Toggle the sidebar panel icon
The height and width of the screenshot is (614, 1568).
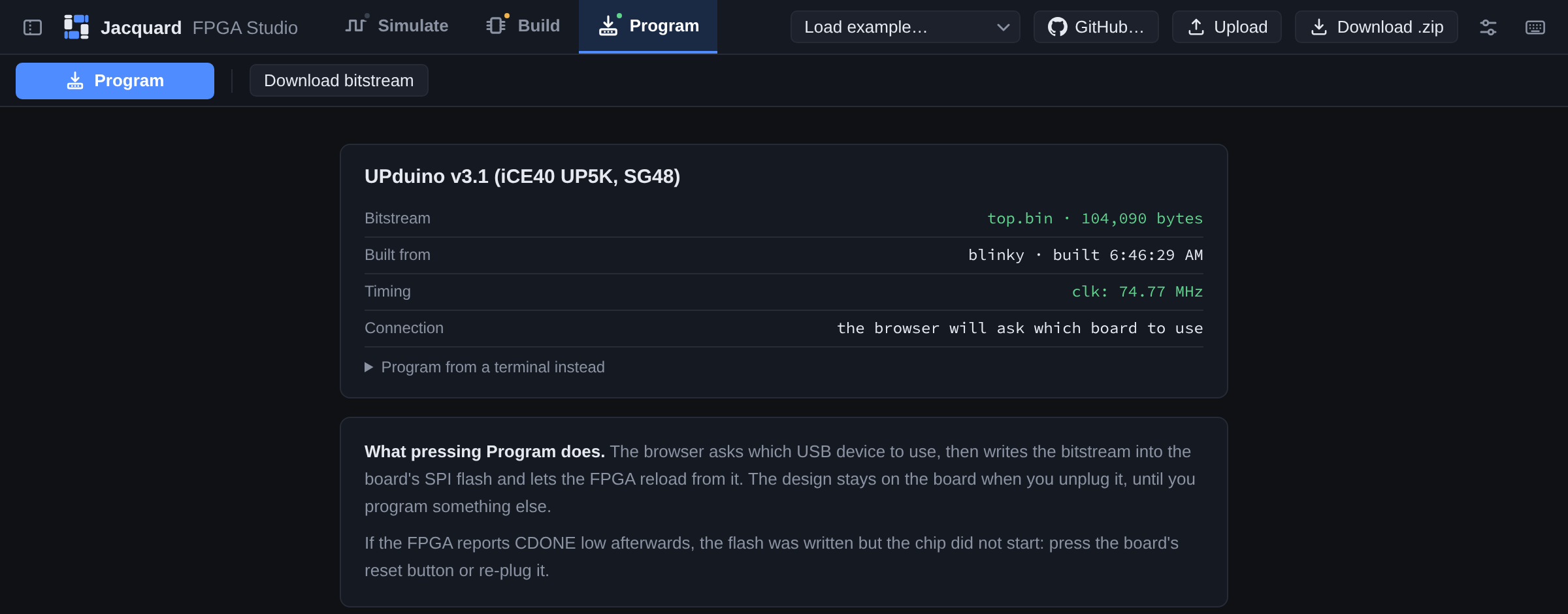pyautogui.click(x=33, y=27)
